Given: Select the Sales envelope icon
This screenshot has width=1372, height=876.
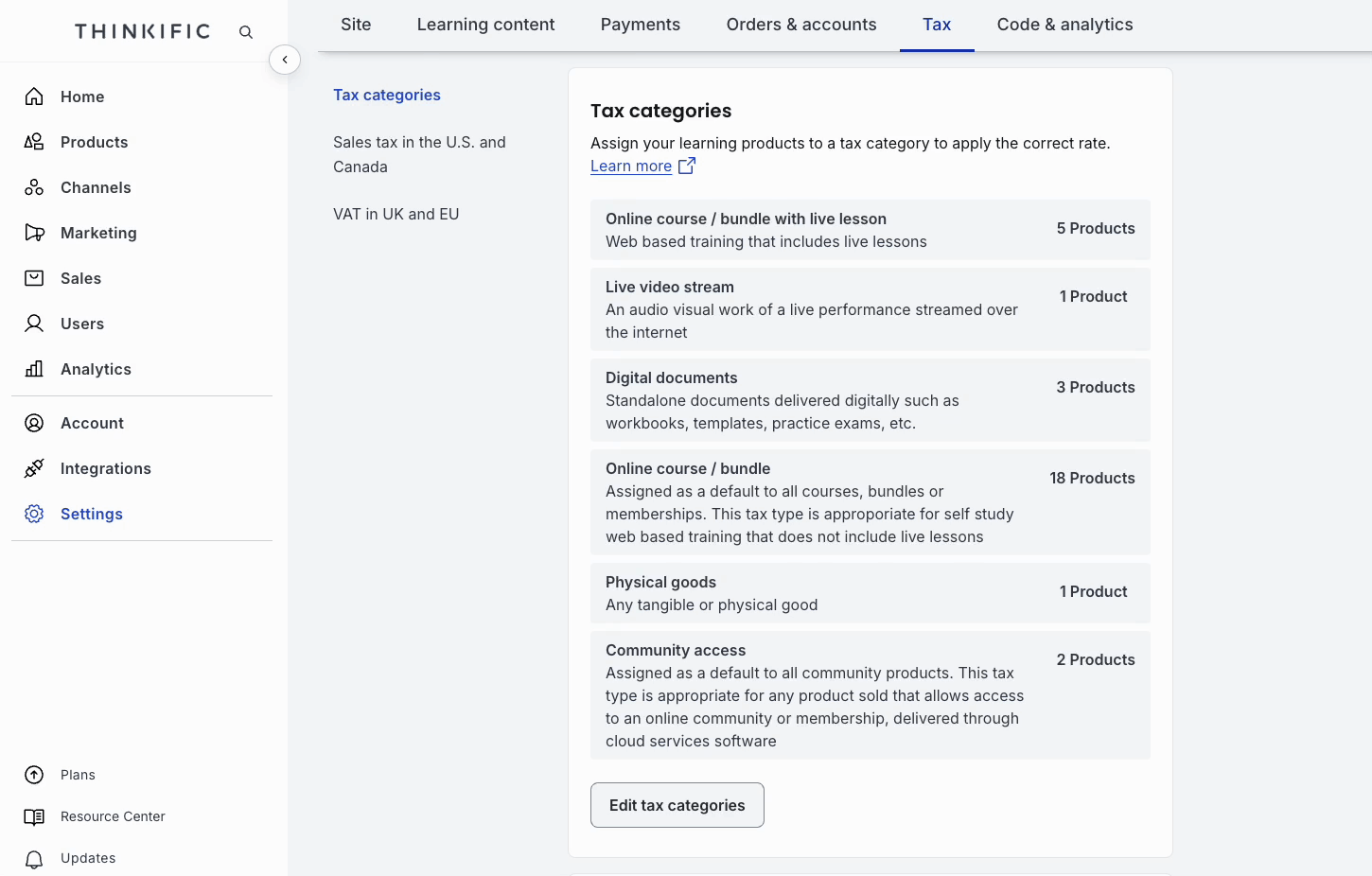Looking at the screenshot, I should click(34, 277).
